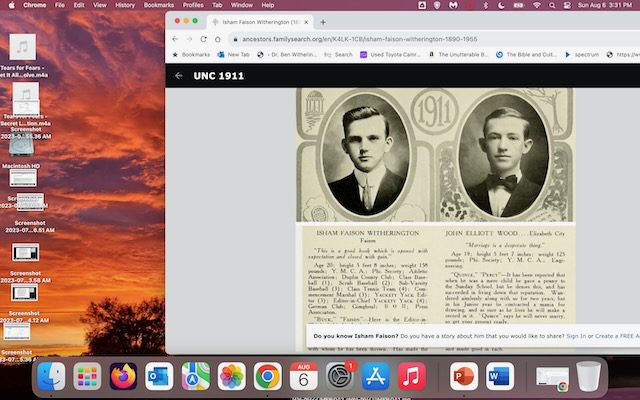Open Music from the Dock
The width and height of the screenshot is (640, 400).
(411, 376)
